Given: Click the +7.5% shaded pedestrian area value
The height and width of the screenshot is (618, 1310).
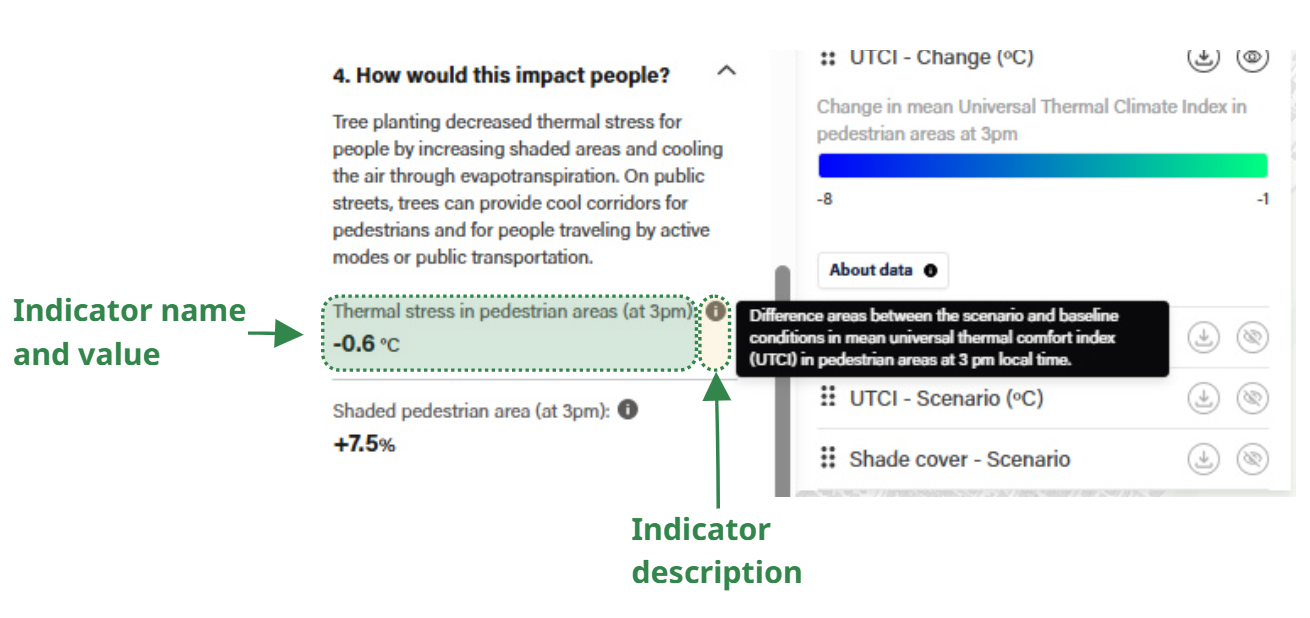Looking at the screenshot, I should 364,444.
